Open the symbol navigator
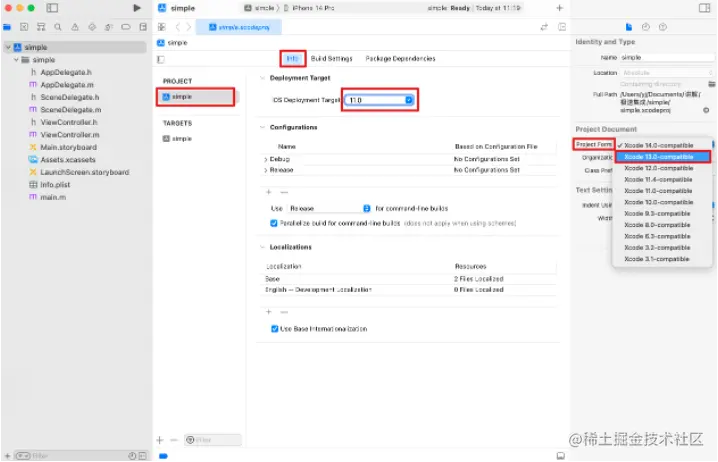 [41, 27]
